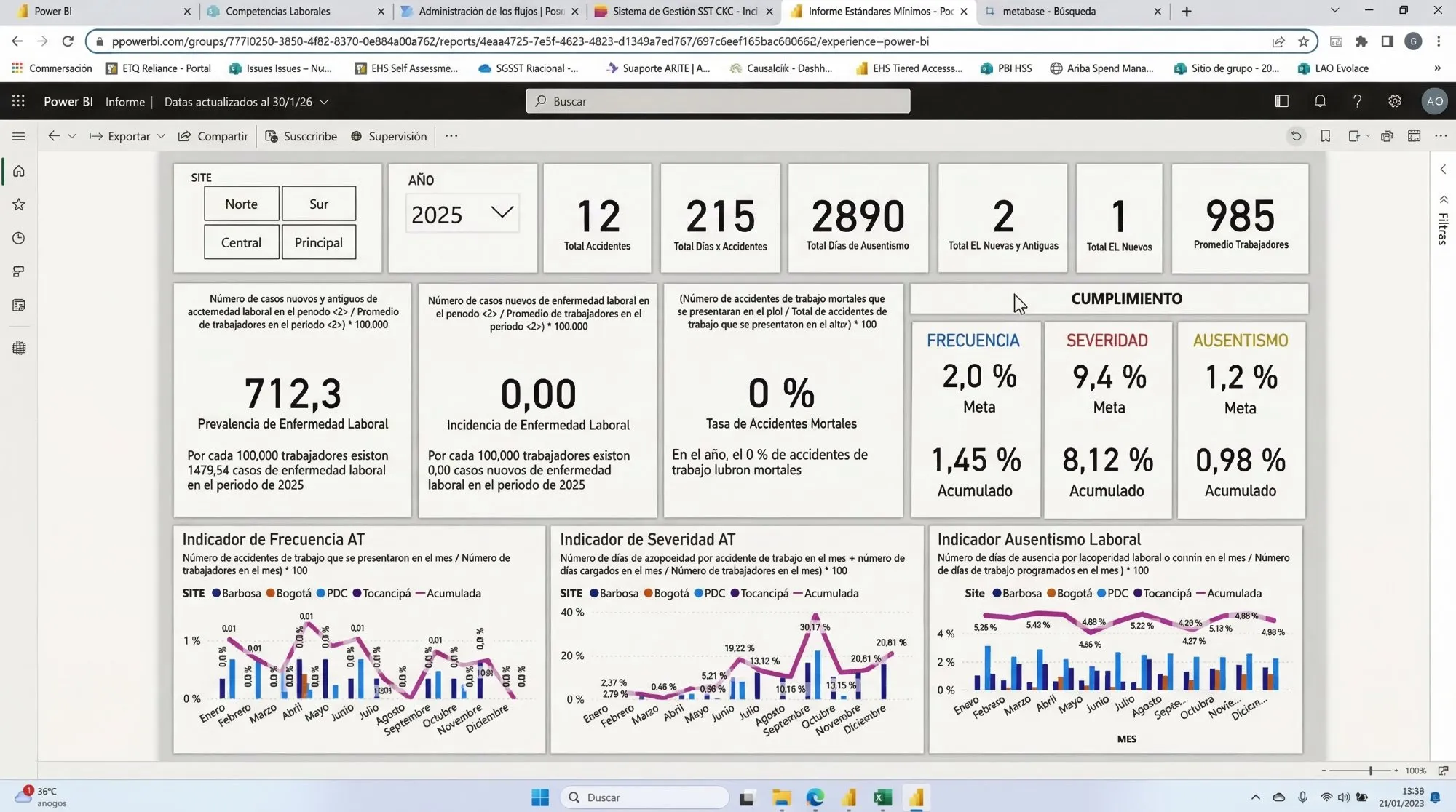Open the Power BI app launcher grid
This screenshot has height=812, width=1456.
pos(18,101)
